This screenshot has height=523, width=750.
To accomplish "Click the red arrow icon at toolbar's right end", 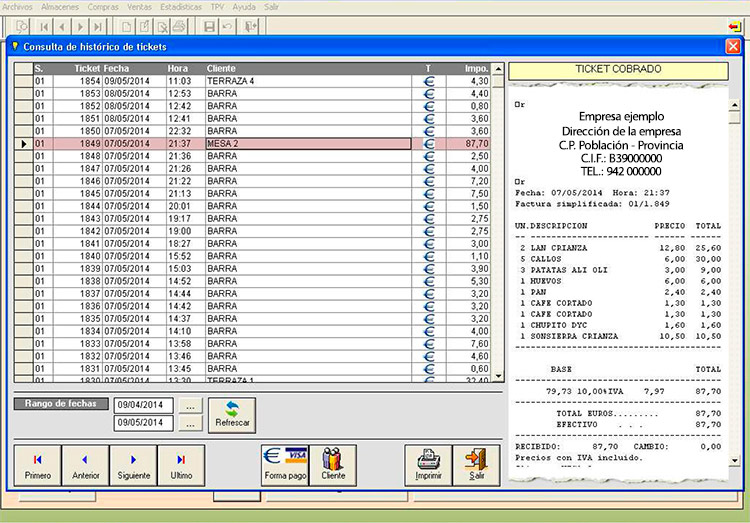I will click(734, 26).
